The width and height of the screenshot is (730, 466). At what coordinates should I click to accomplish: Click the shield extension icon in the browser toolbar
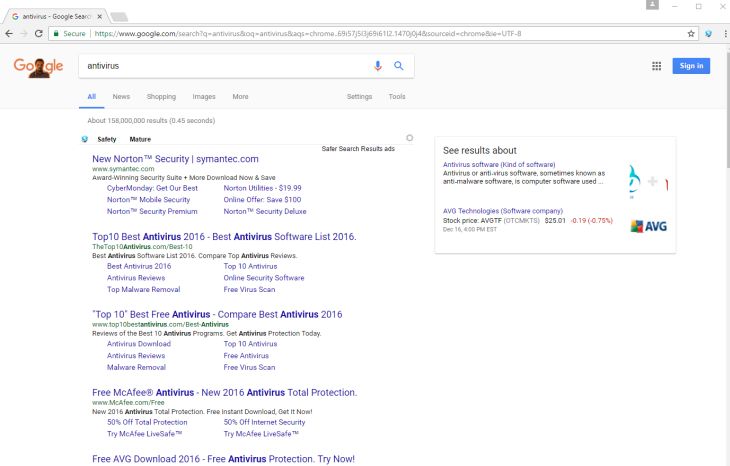point(708,34)
